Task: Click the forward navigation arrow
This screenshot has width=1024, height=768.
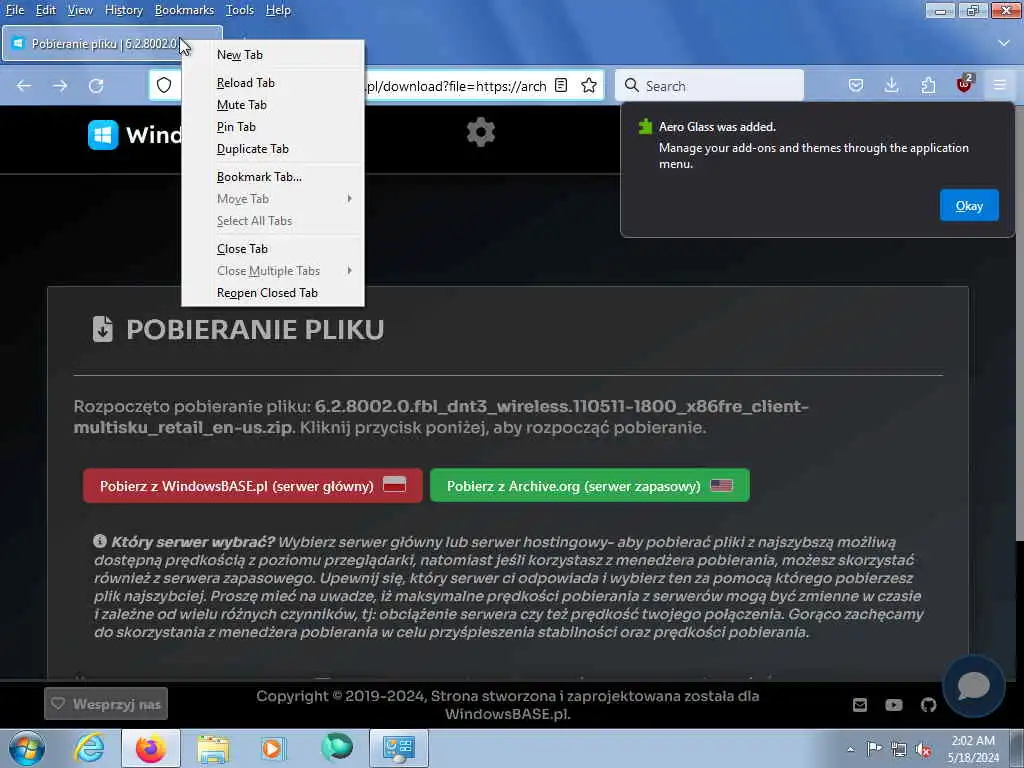Action: (x=60, y=86)
